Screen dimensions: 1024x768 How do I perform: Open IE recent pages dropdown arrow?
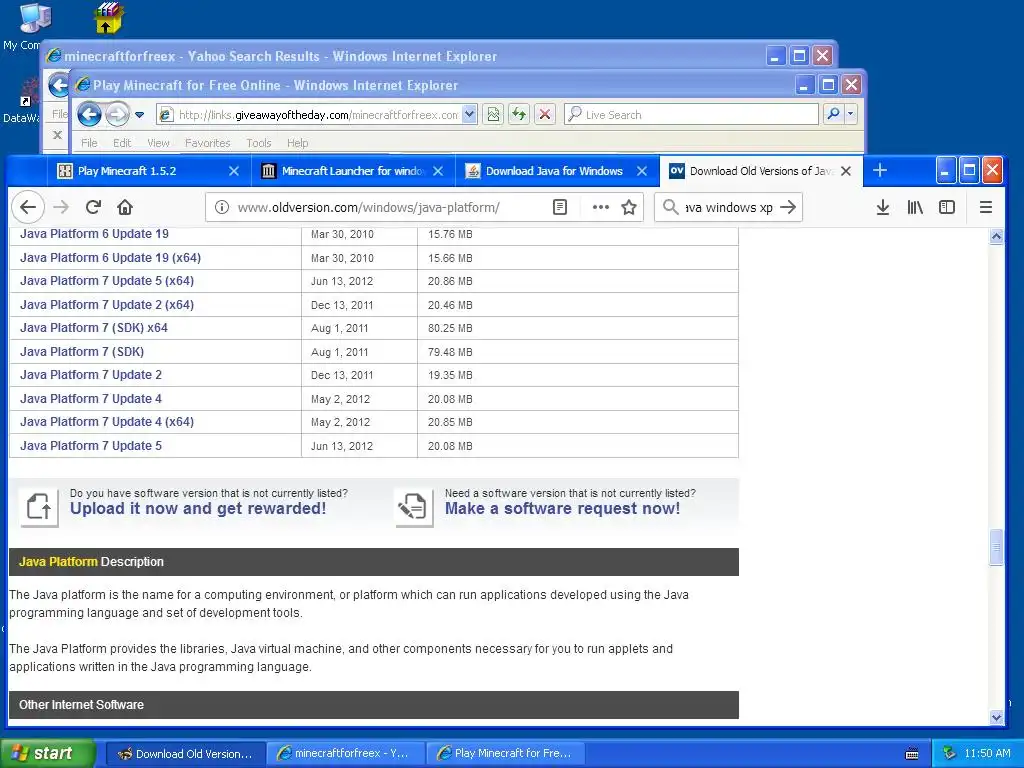point(139,115)
